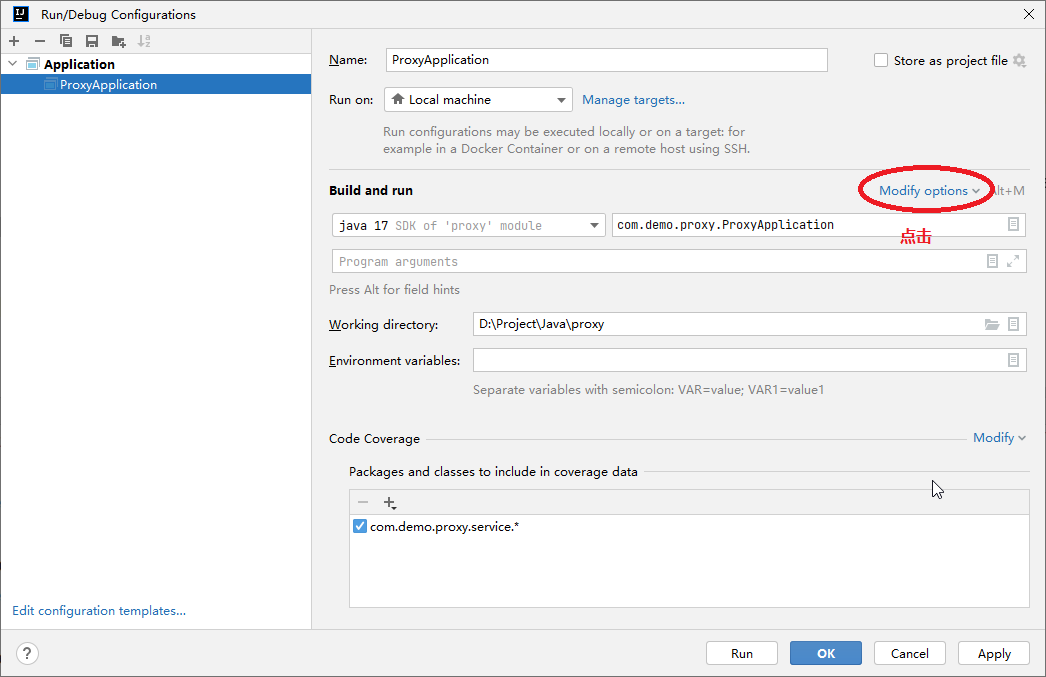1046x677 pixels.
Task: Expand the Modify options menu
Action: point(929,190)
